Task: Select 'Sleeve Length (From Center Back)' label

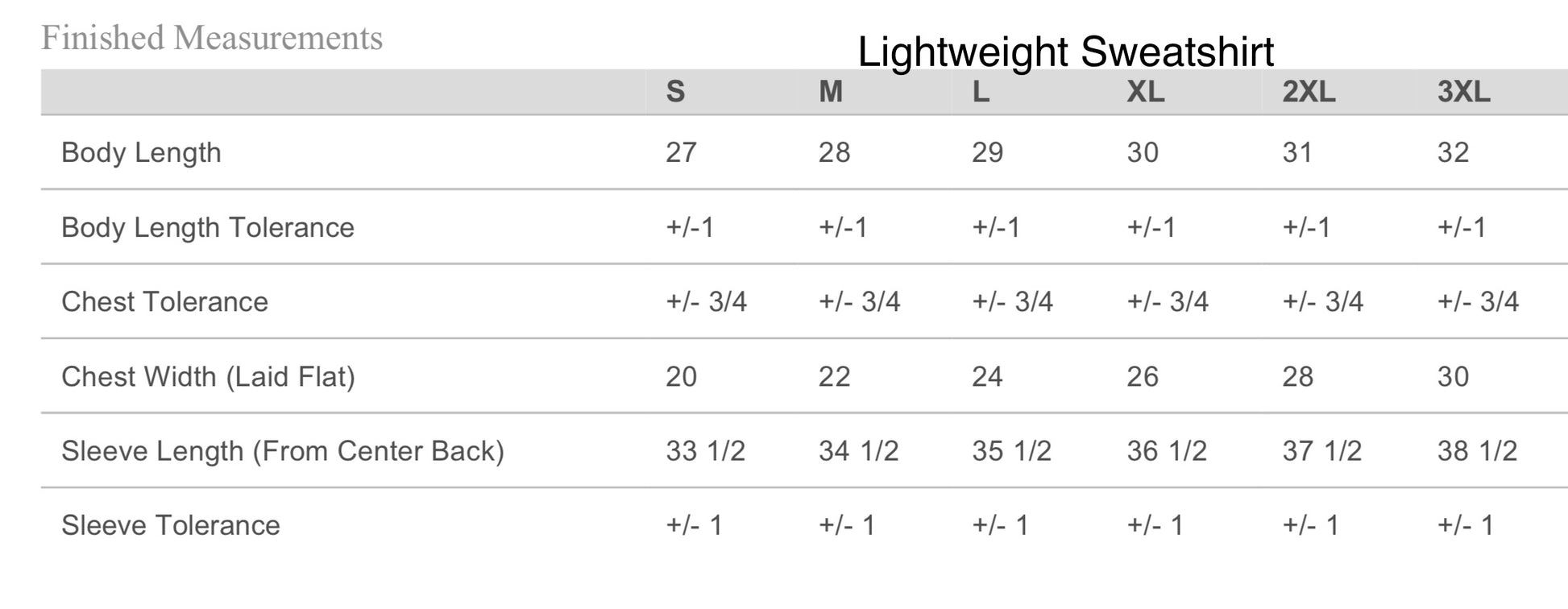Action: [283, 451]
